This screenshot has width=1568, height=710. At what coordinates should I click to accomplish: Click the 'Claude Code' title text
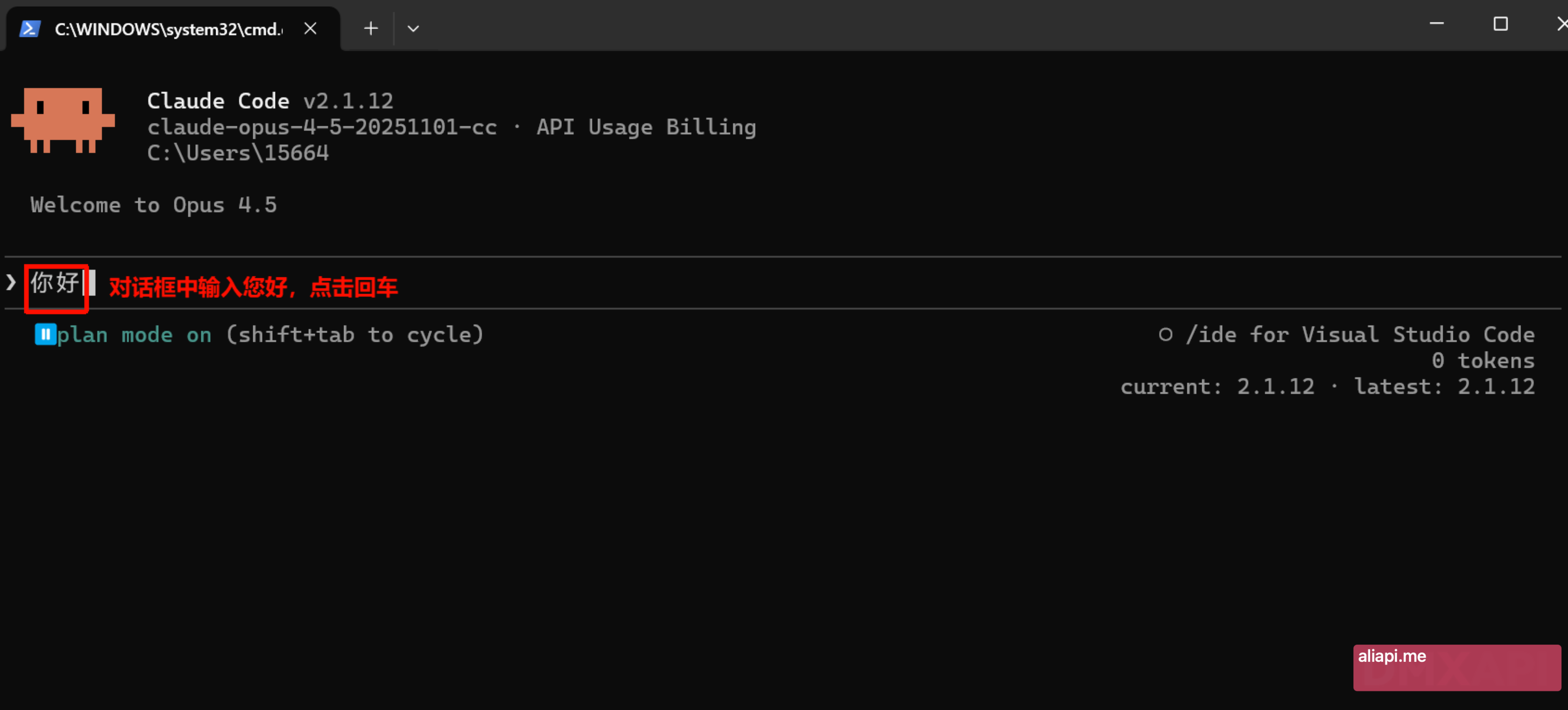[x=218, y=101]
